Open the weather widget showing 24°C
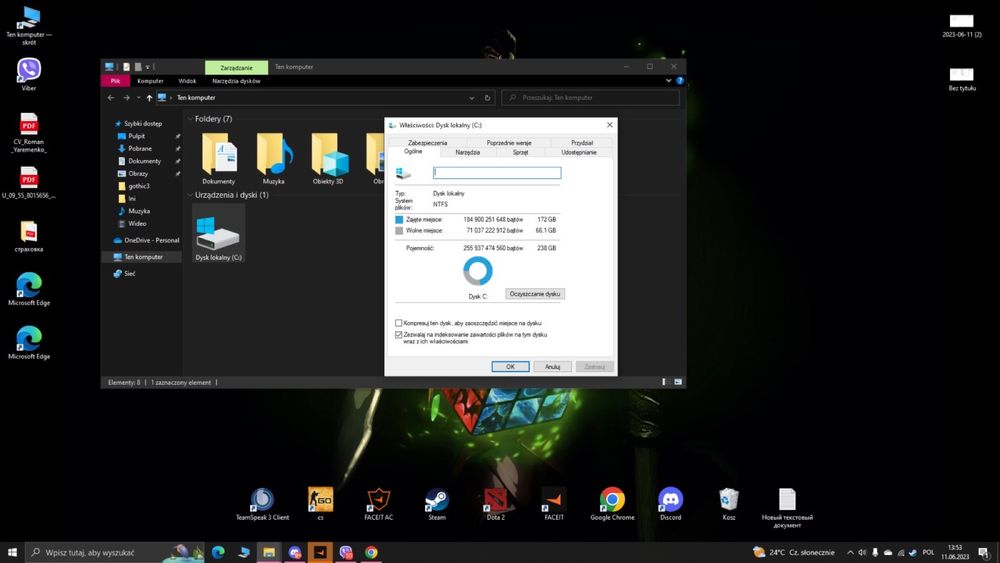This screenshot has width=1000, height=563. click(794, 552)
